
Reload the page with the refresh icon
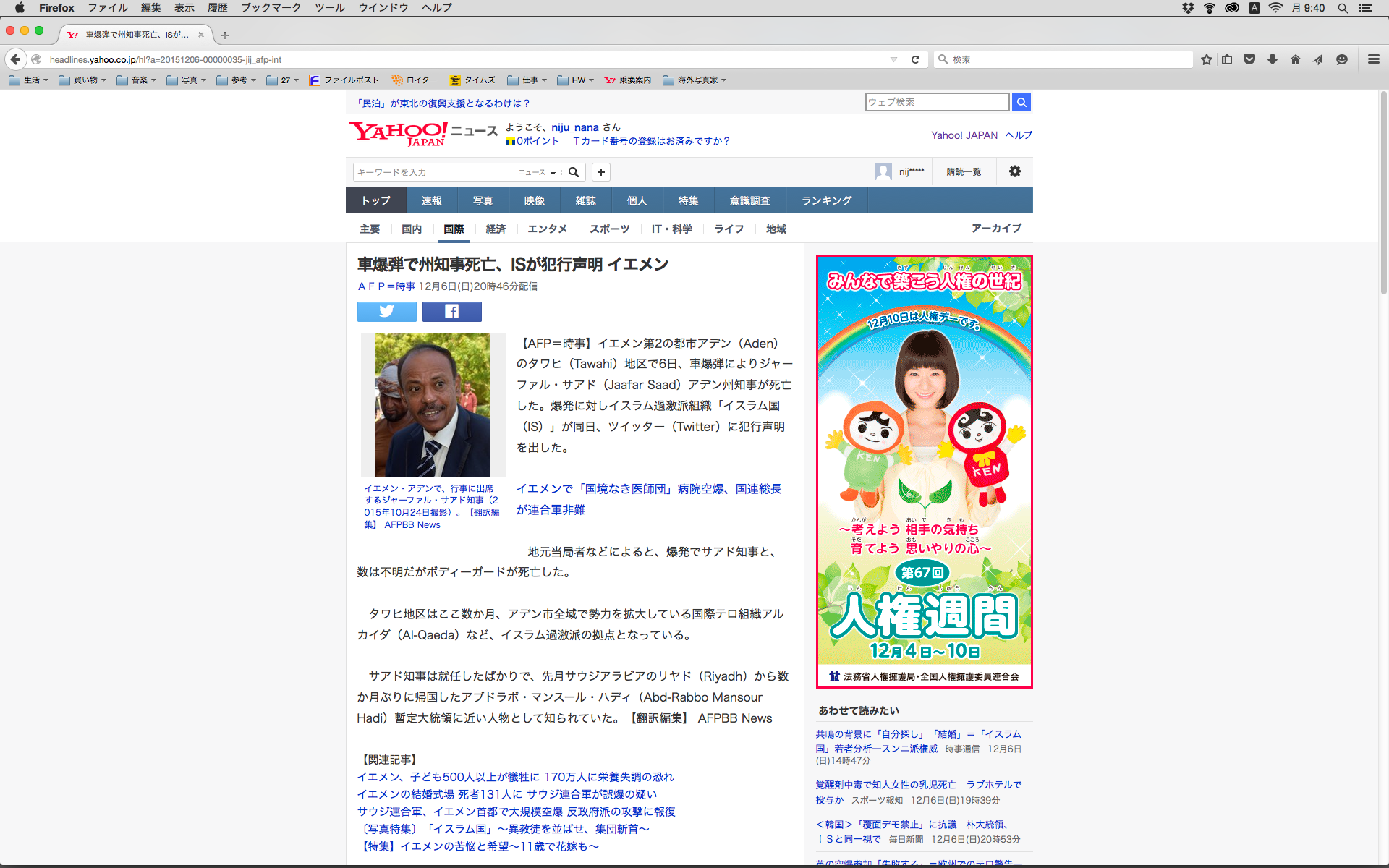(915, 59)
